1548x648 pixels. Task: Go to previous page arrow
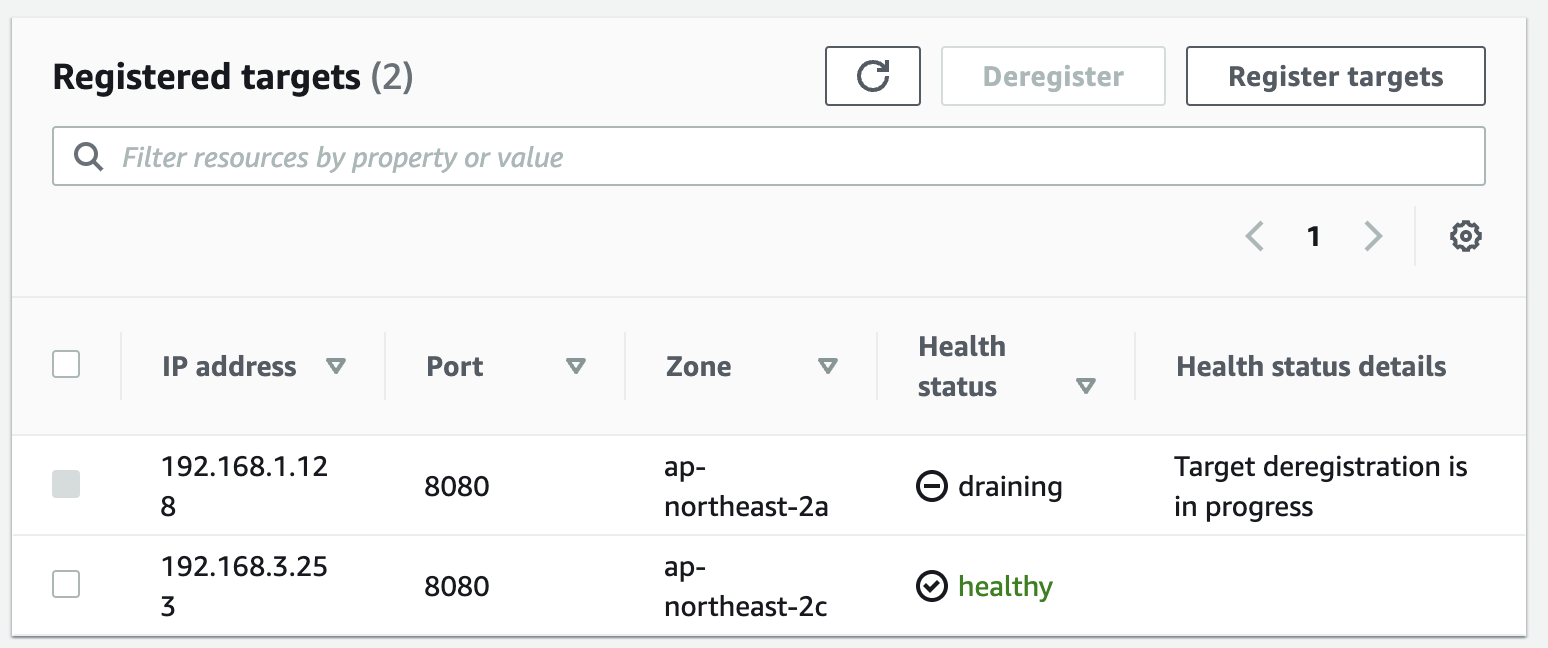tap(1255, 237)
